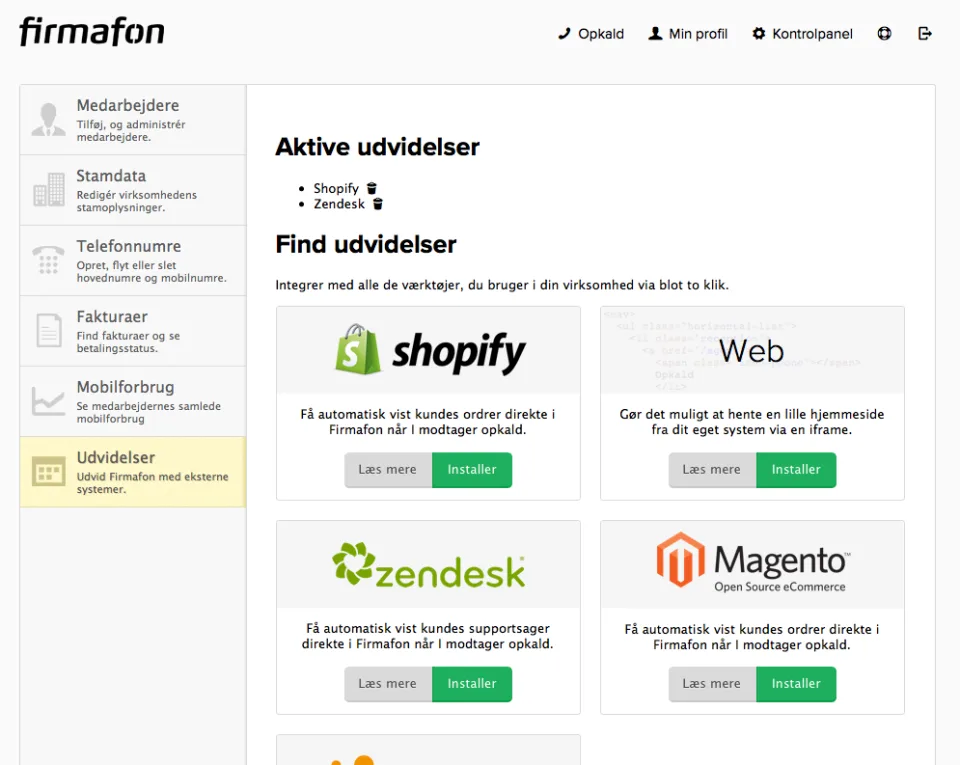The height and width of the screenshot is (765, 960).
Task: Click the Stamdata building icon
Action: click(x=48, y=190)
